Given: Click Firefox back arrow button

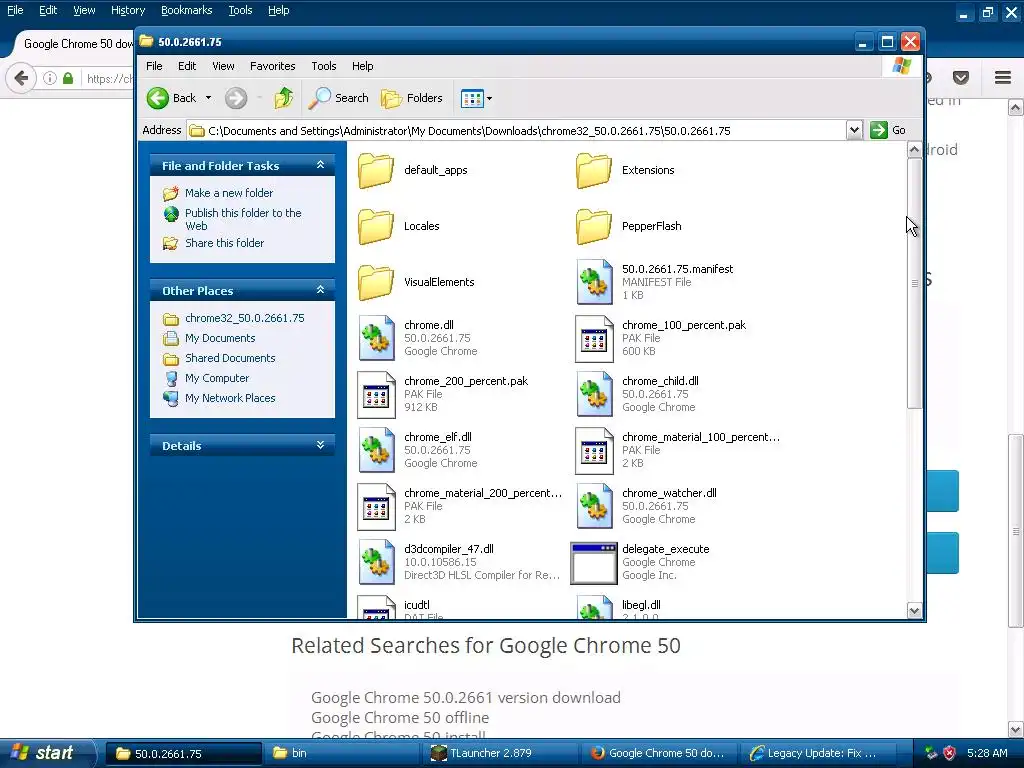Looking at the screenshot, I should (21, 78).
